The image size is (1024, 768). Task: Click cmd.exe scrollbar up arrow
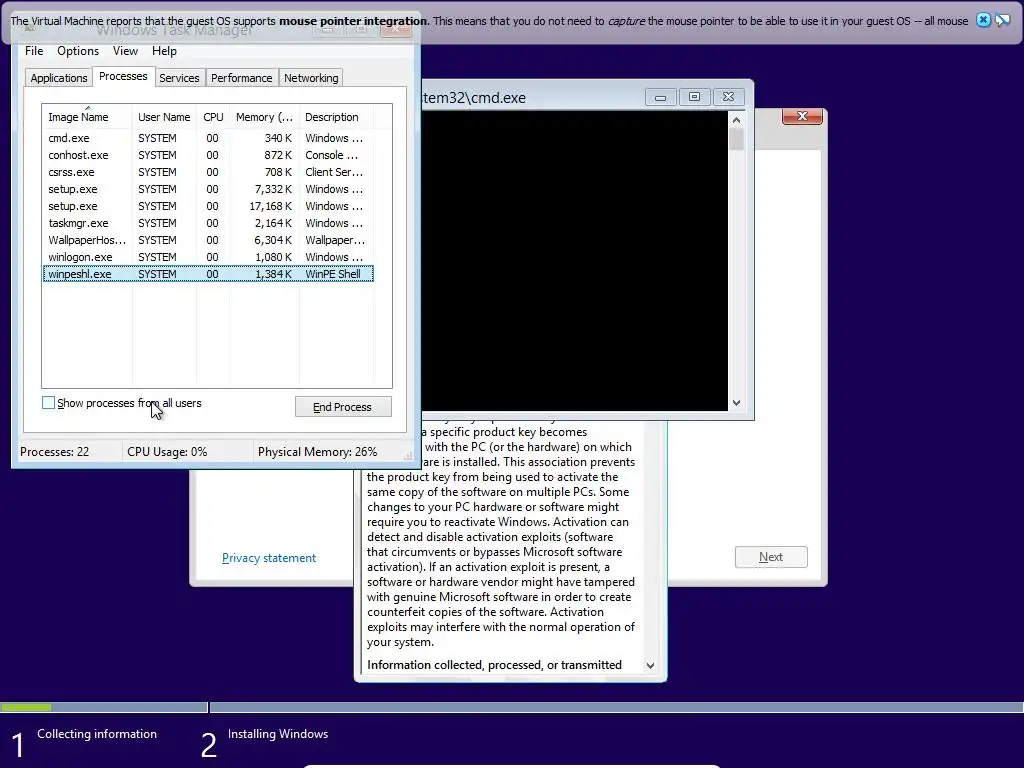[x=736, y=120]
